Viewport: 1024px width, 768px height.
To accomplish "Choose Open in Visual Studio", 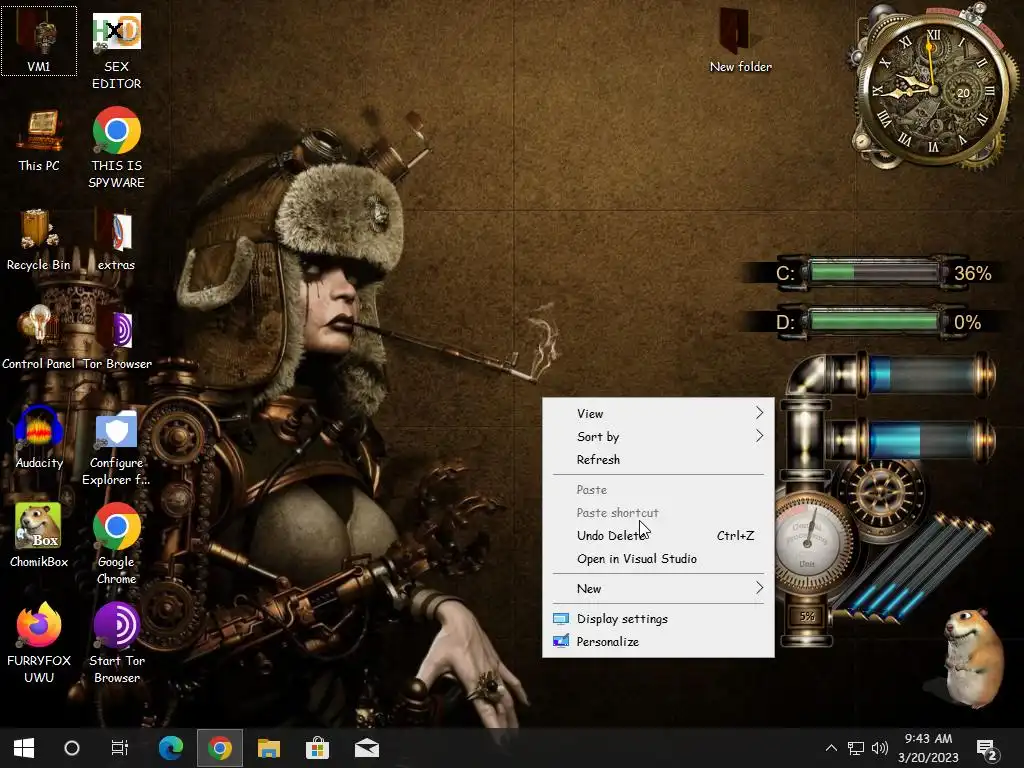I will [658, 558].
